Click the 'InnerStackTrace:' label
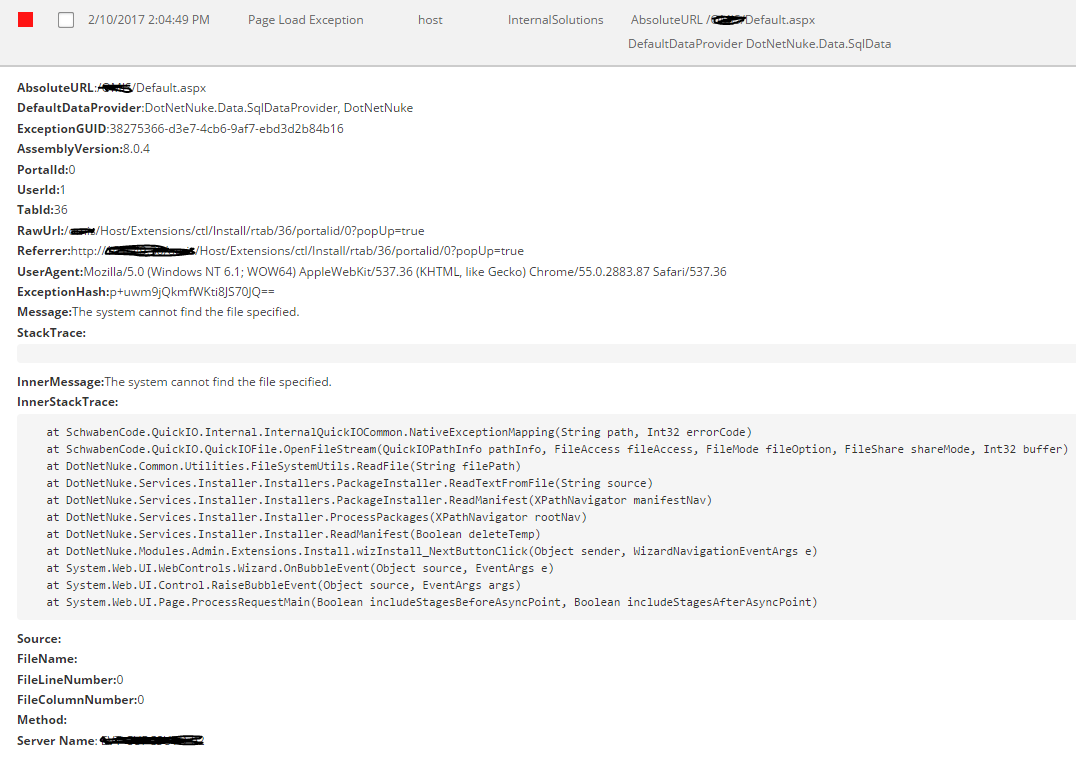This screenshot has height=763, width=1076. click(x=67, y=402)
